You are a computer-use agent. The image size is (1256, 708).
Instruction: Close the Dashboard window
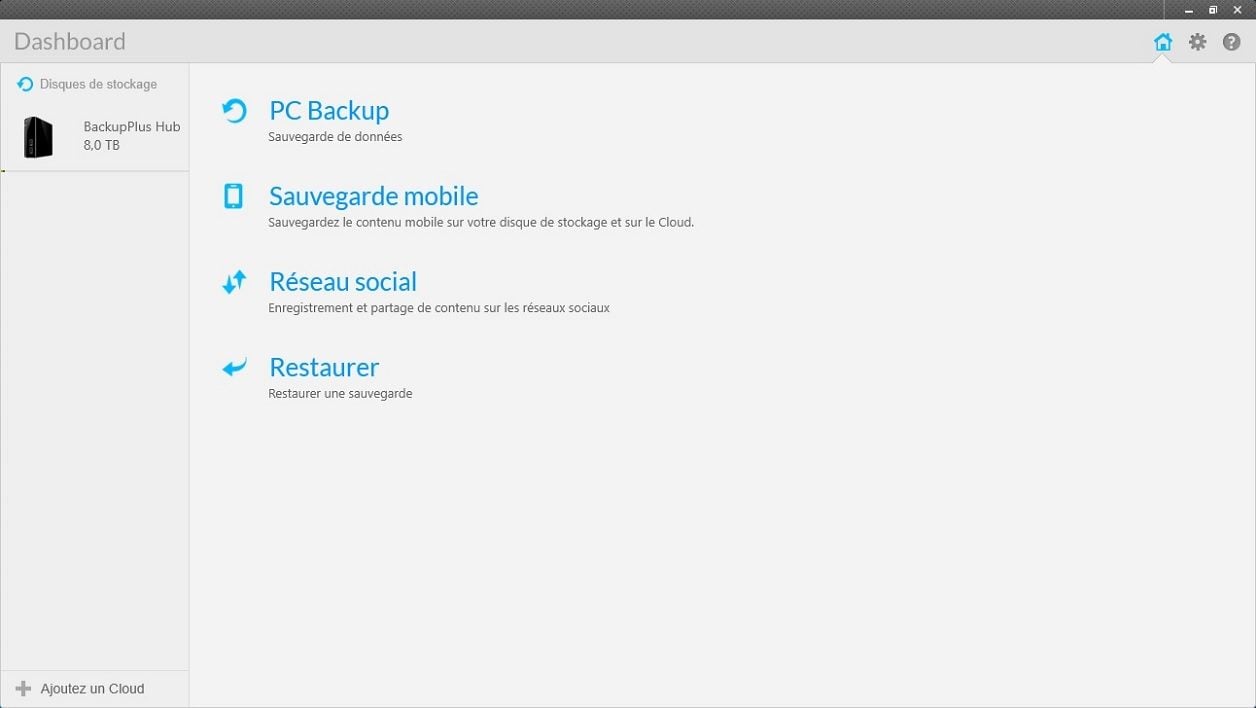coord(1238,9)
